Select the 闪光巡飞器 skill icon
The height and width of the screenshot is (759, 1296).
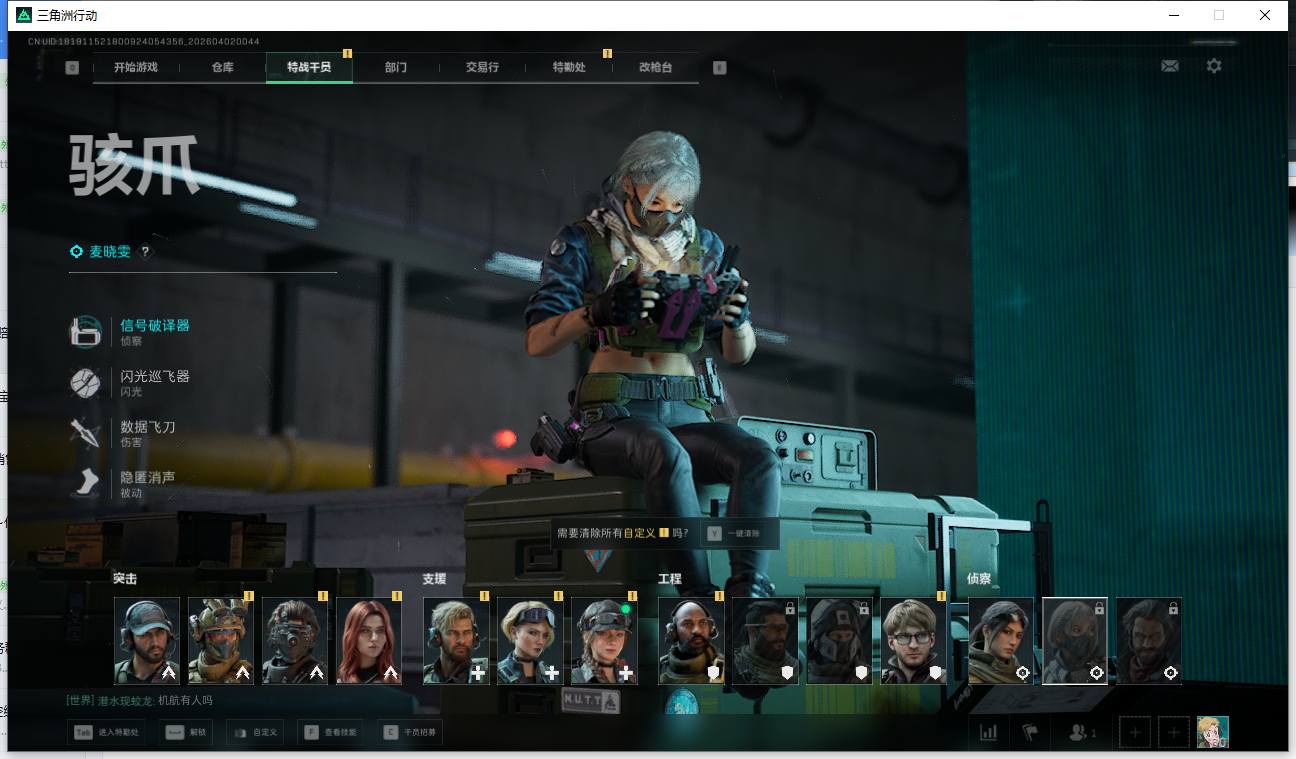(x=85, y=382)
